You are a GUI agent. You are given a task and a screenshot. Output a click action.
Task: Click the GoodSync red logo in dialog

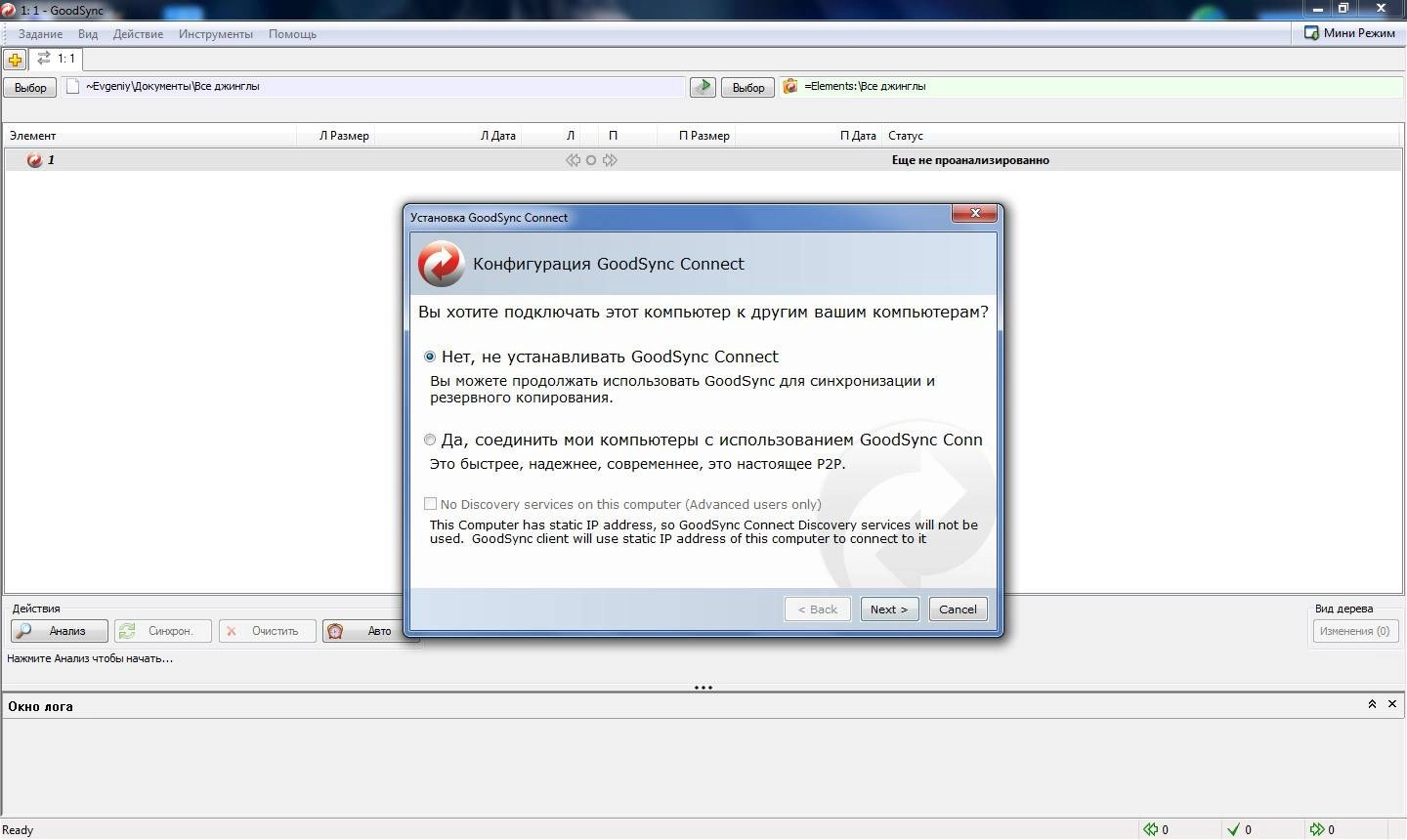[x=441, y=264]
